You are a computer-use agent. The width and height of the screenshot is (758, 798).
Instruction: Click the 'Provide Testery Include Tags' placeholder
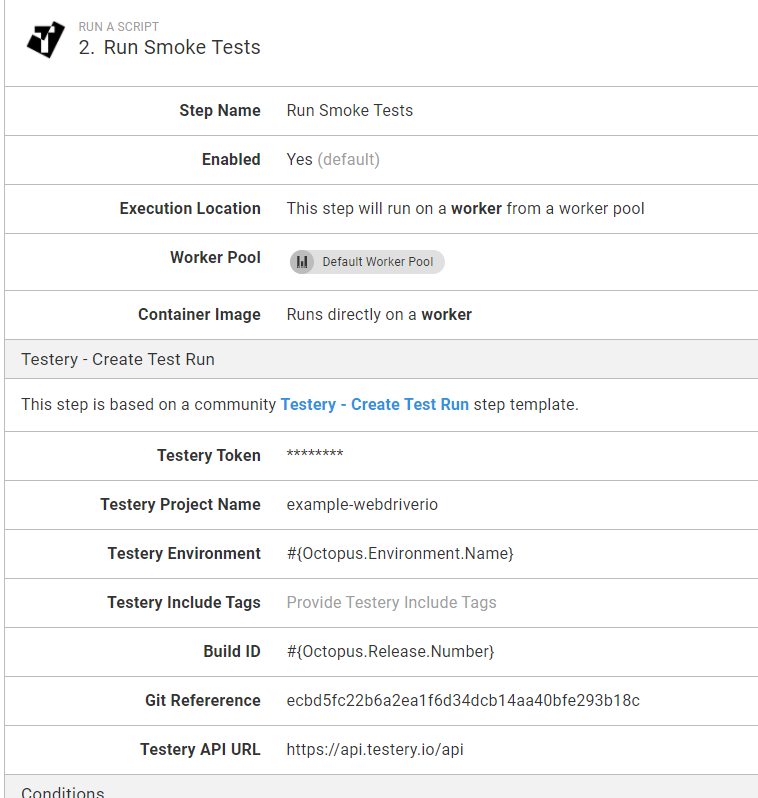[391, 603]
